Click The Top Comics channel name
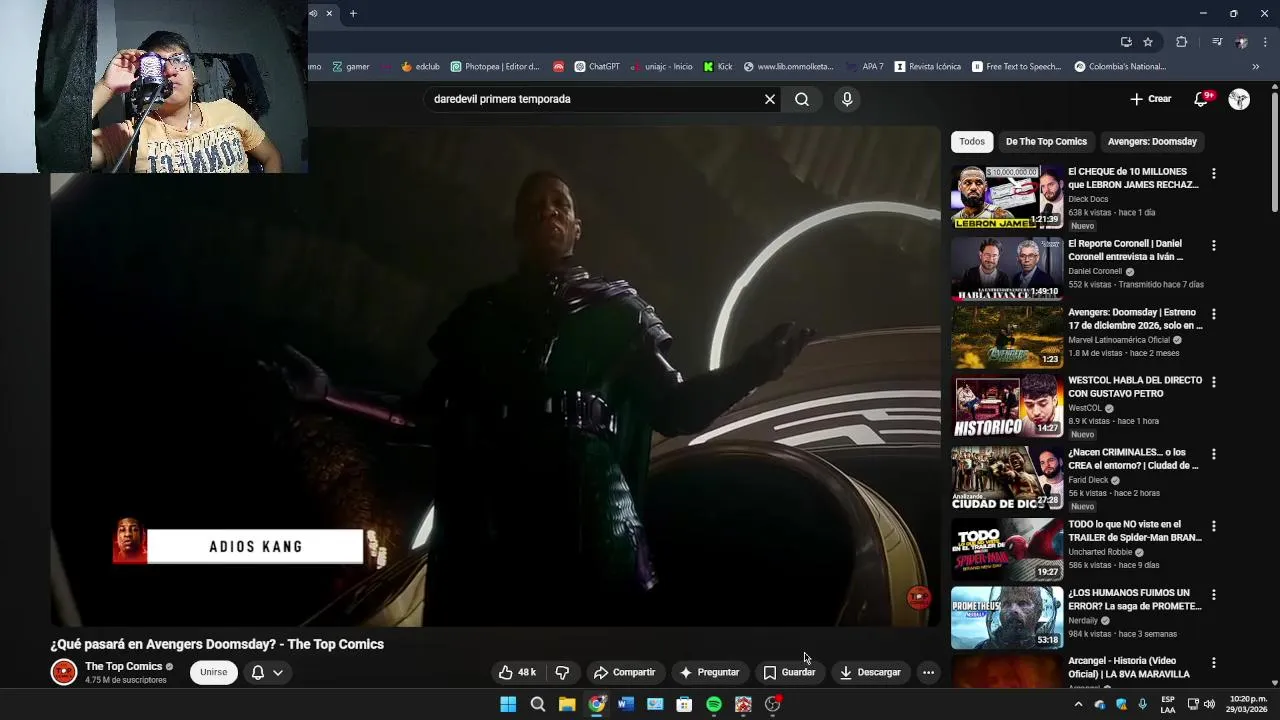1280x720 pixels. (x=123, y=666)
